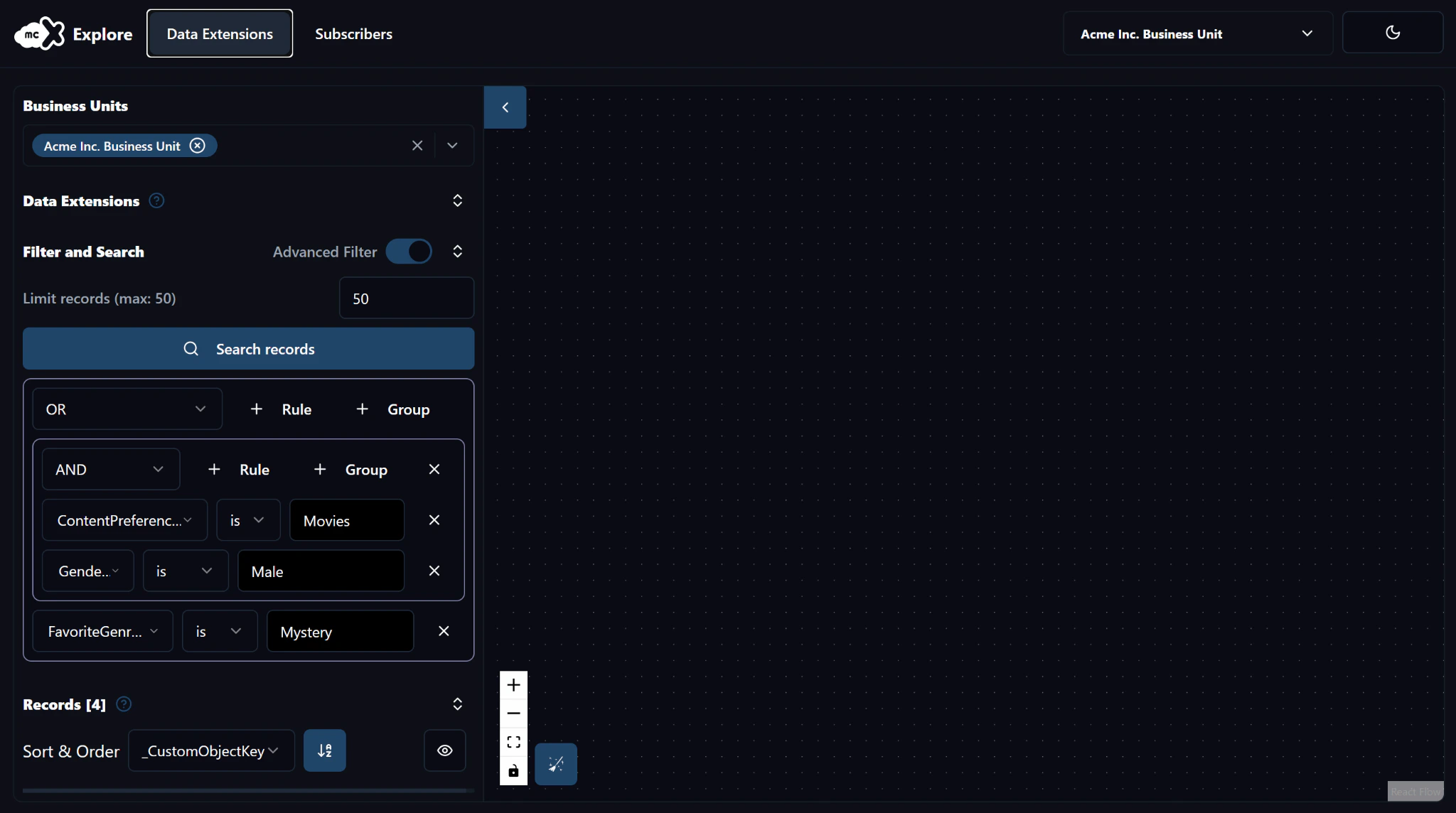Viewport: 1456px width, 813px height.
Task: Open the operator dropdown for ContentPreference rule
Action: [x=248, y=521]
